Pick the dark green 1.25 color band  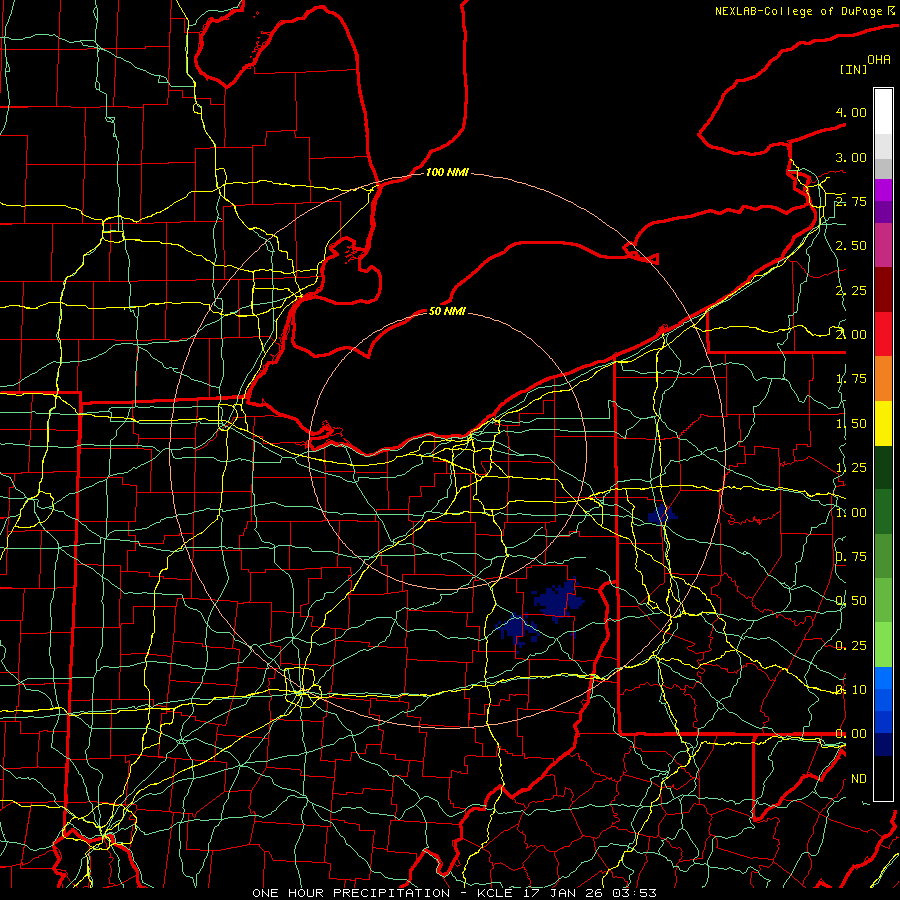[883, 468]
